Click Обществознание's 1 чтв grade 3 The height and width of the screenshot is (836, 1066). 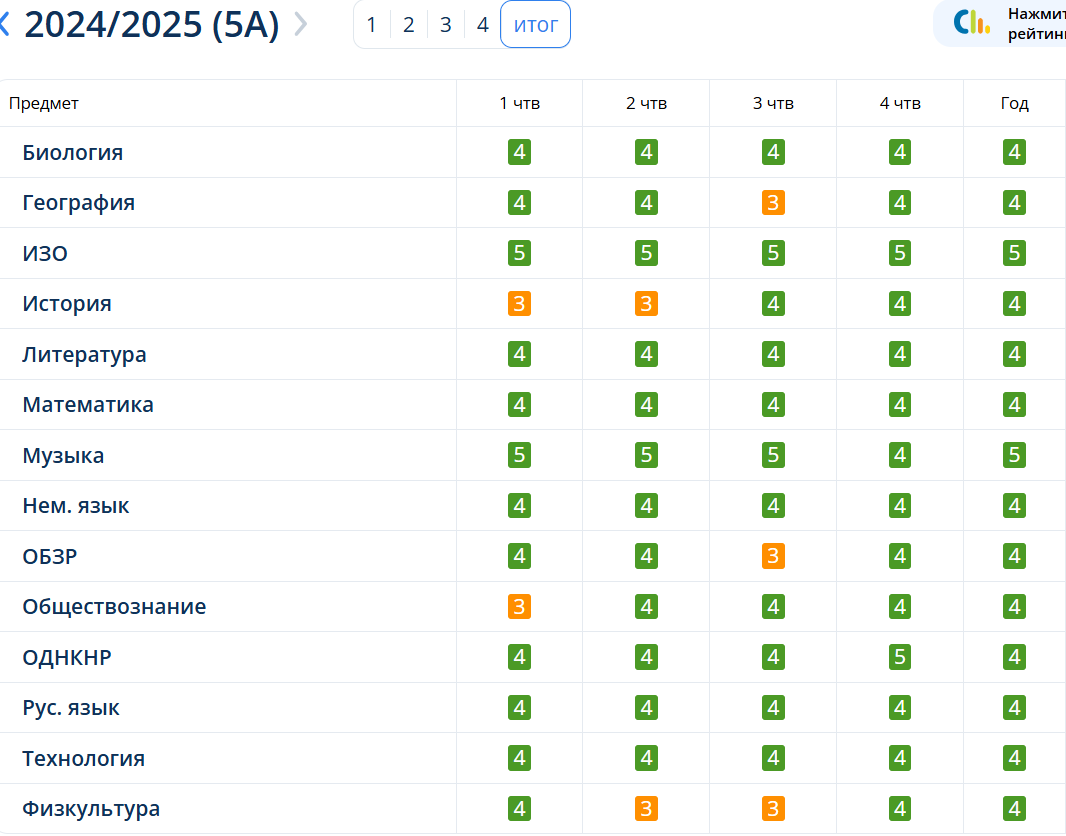click(x=519, y=606)
